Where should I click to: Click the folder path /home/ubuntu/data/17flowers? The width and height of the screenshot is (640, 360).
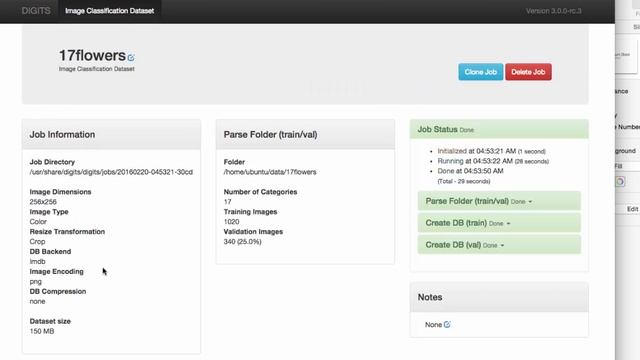(x=270, y=172)
